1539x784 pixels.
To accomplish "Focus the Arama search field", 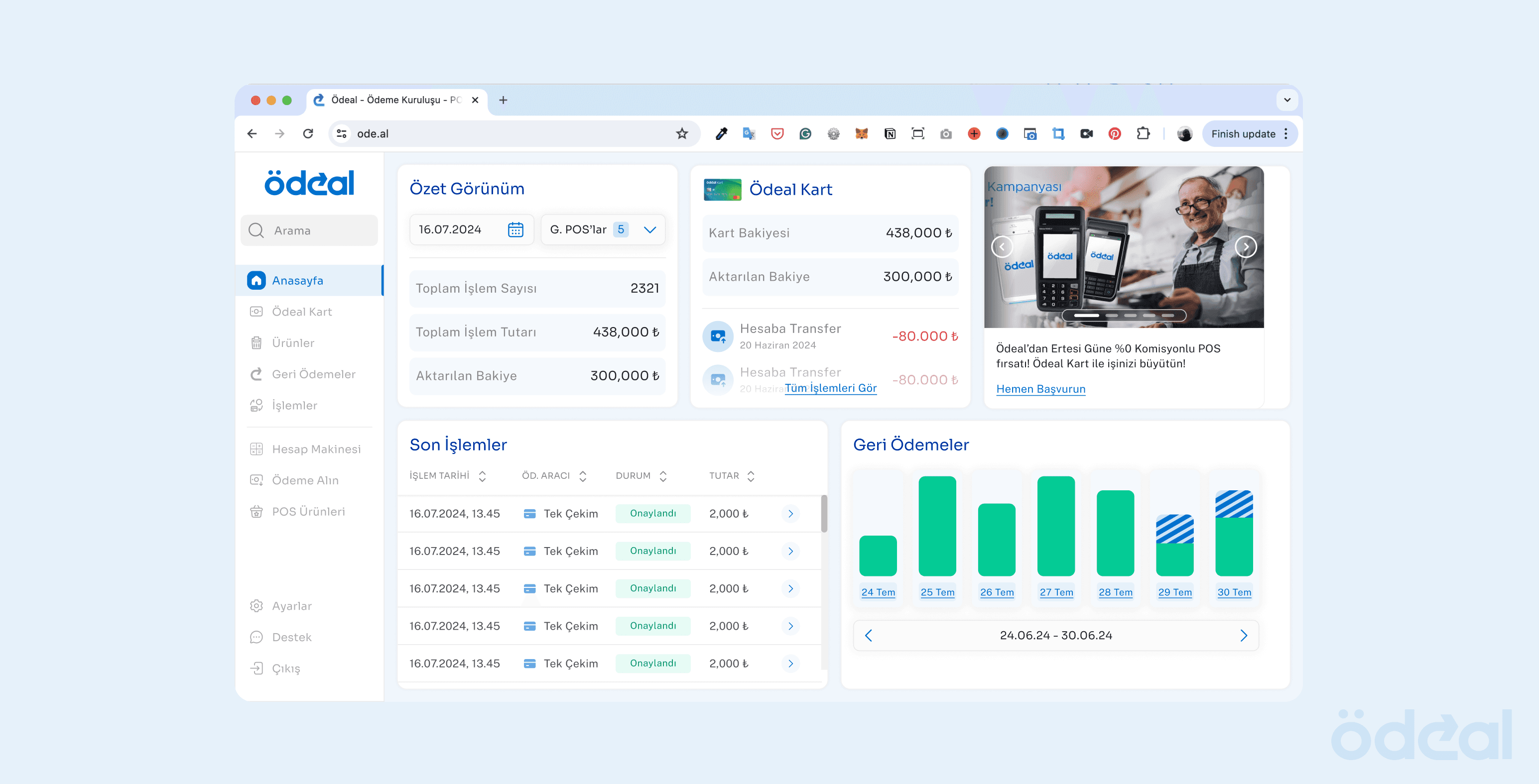I will pos(309,230).
